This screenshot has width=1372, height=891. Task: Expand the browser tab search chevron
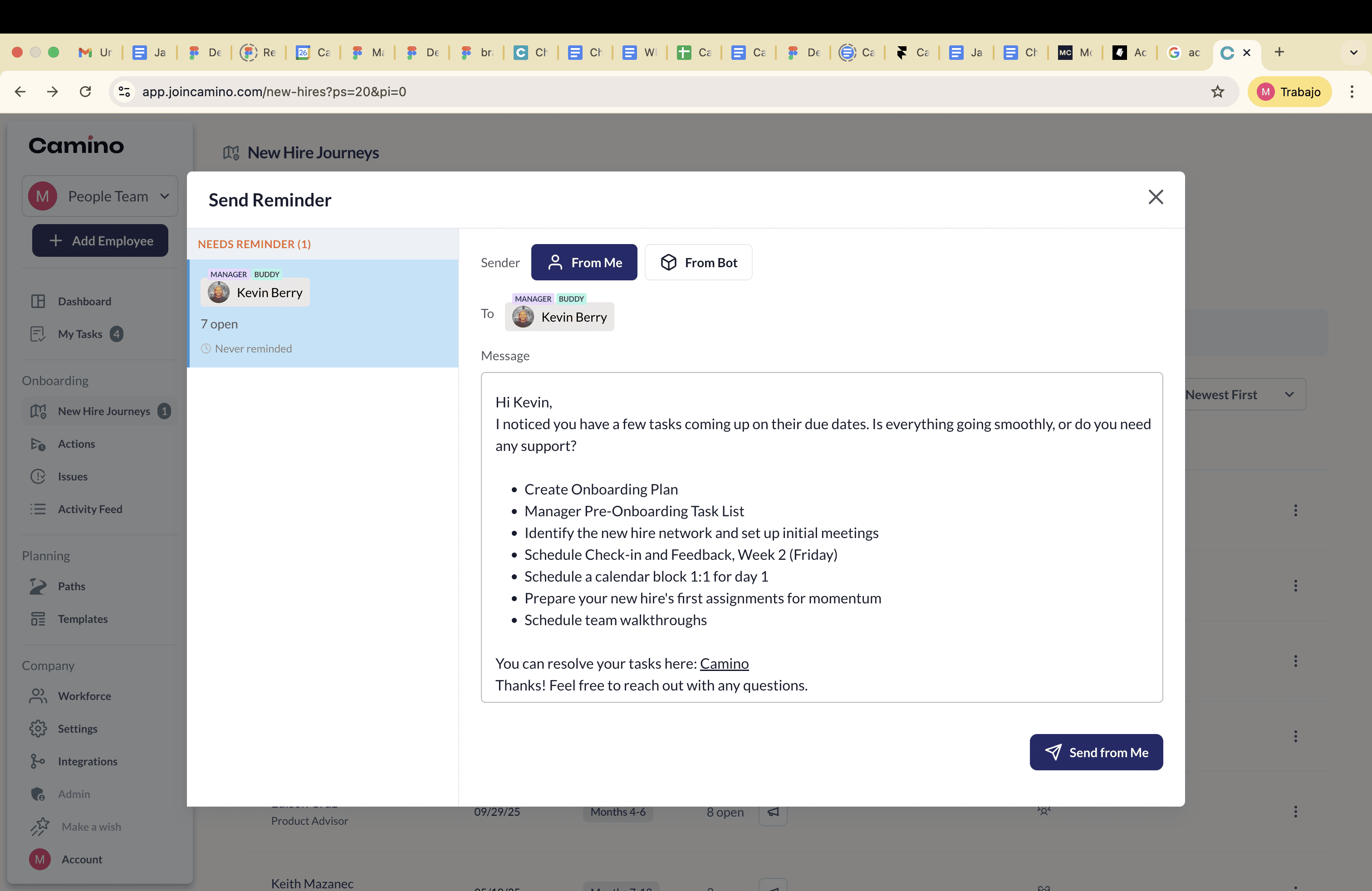1353,53
